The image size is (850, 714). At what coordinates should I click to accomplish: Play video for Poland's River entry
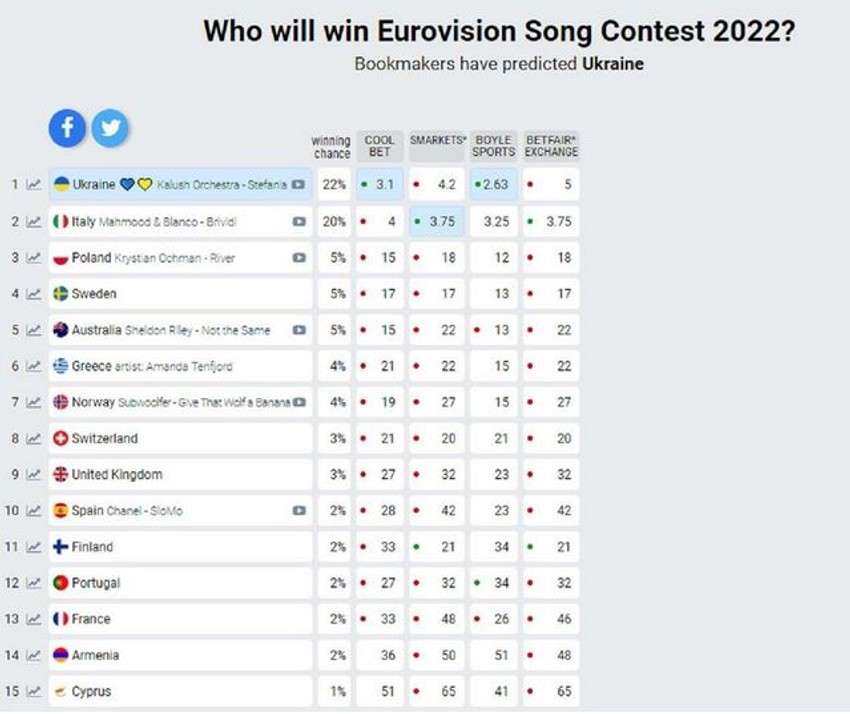click(x=299, y=258)
